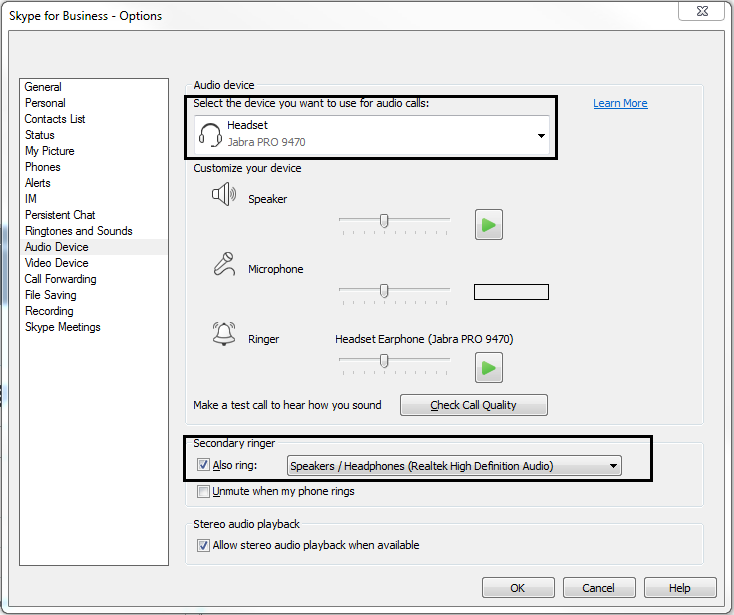Toggle the Also ring checkbox
Viewport: 734px width, 615px height.
203,465
